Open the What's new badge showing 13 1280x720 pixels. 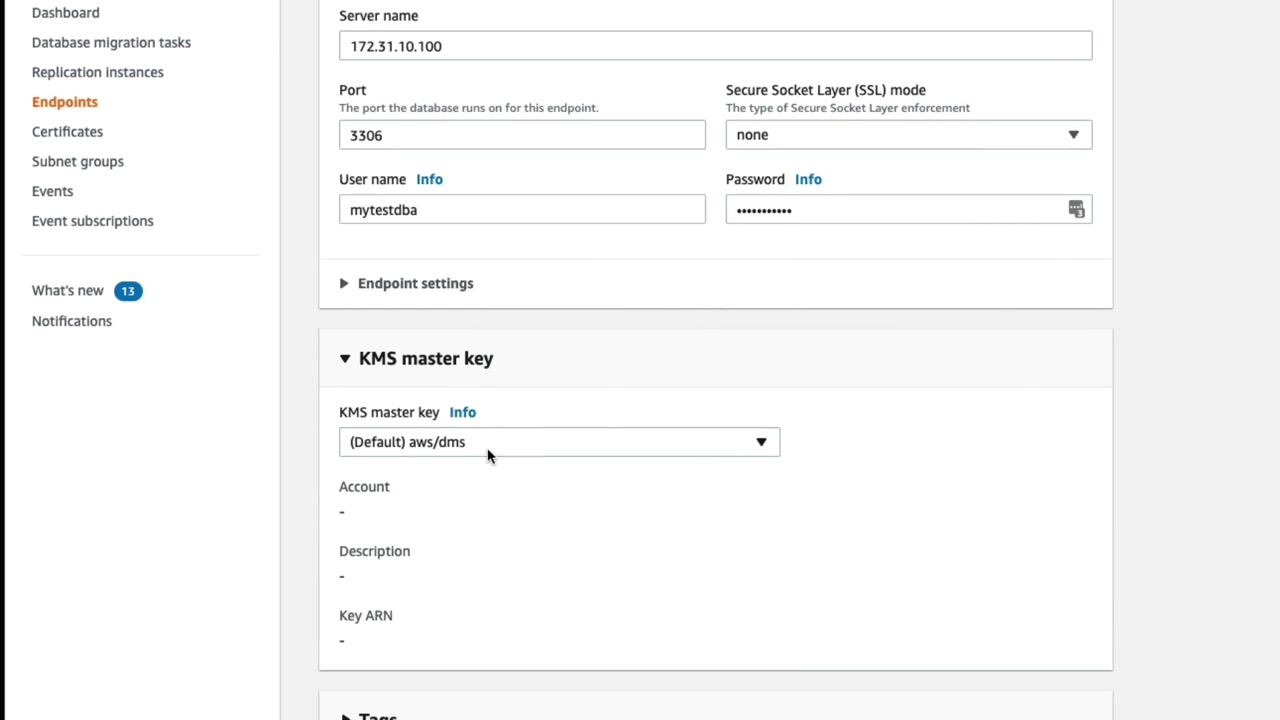pos(128,291)
